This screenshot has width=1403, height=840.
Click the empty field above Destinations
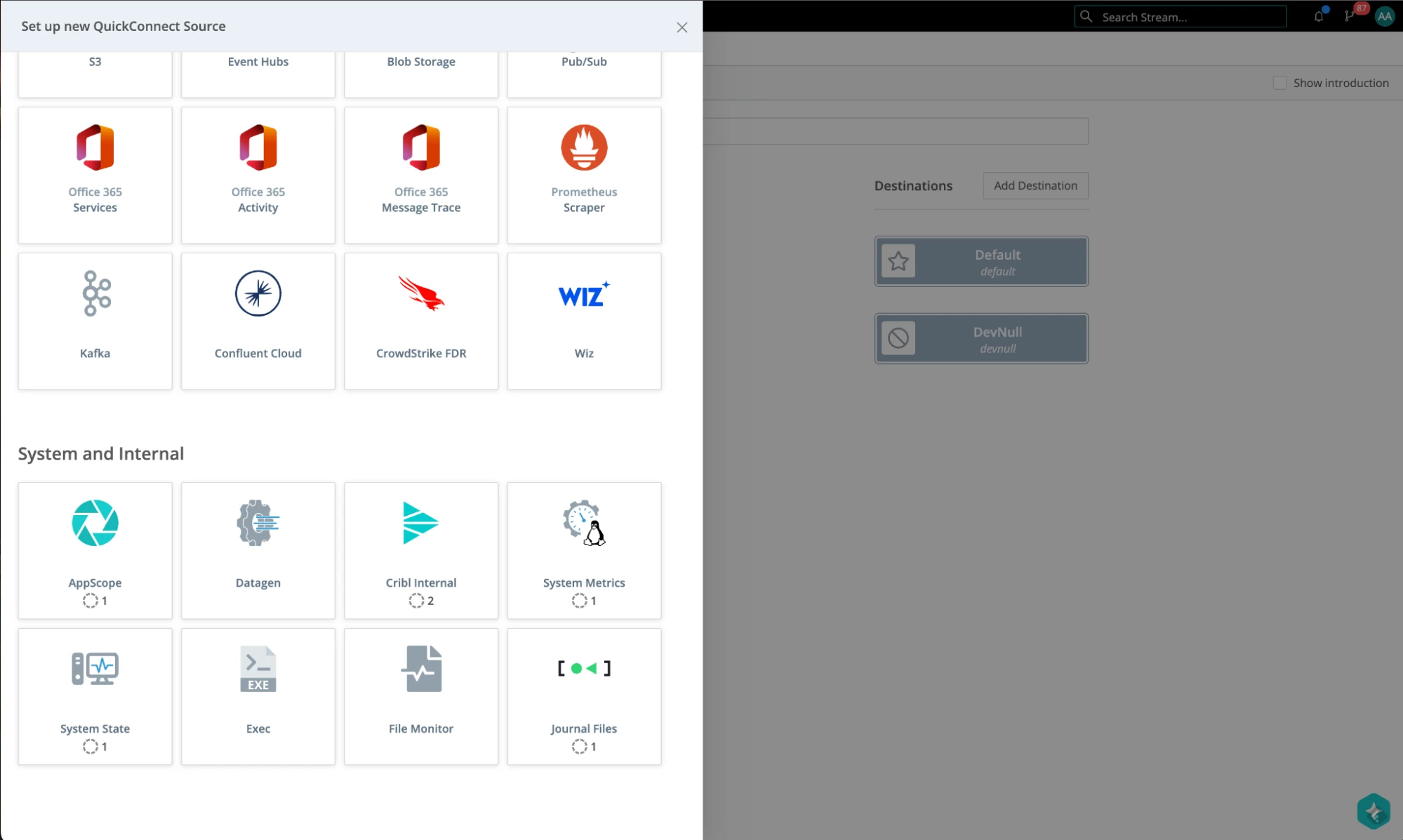pos(896,131)
